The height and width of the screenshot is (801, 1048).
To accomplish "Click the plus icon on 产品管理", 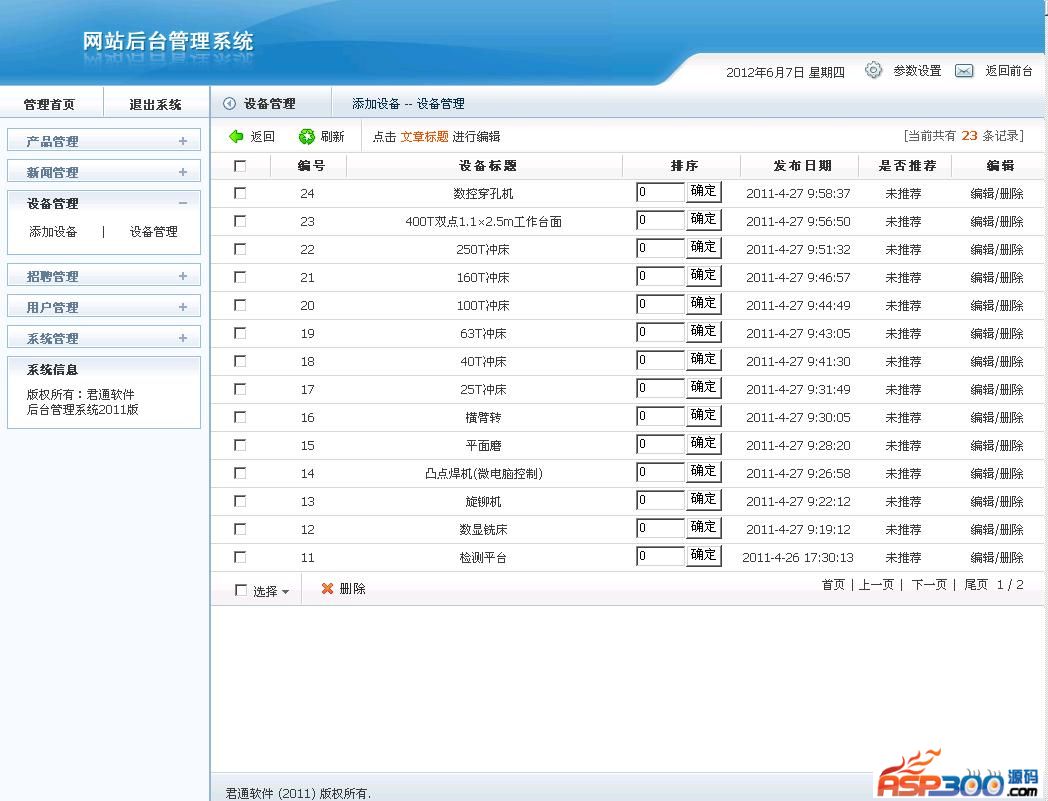I will [x=183, y=141].
